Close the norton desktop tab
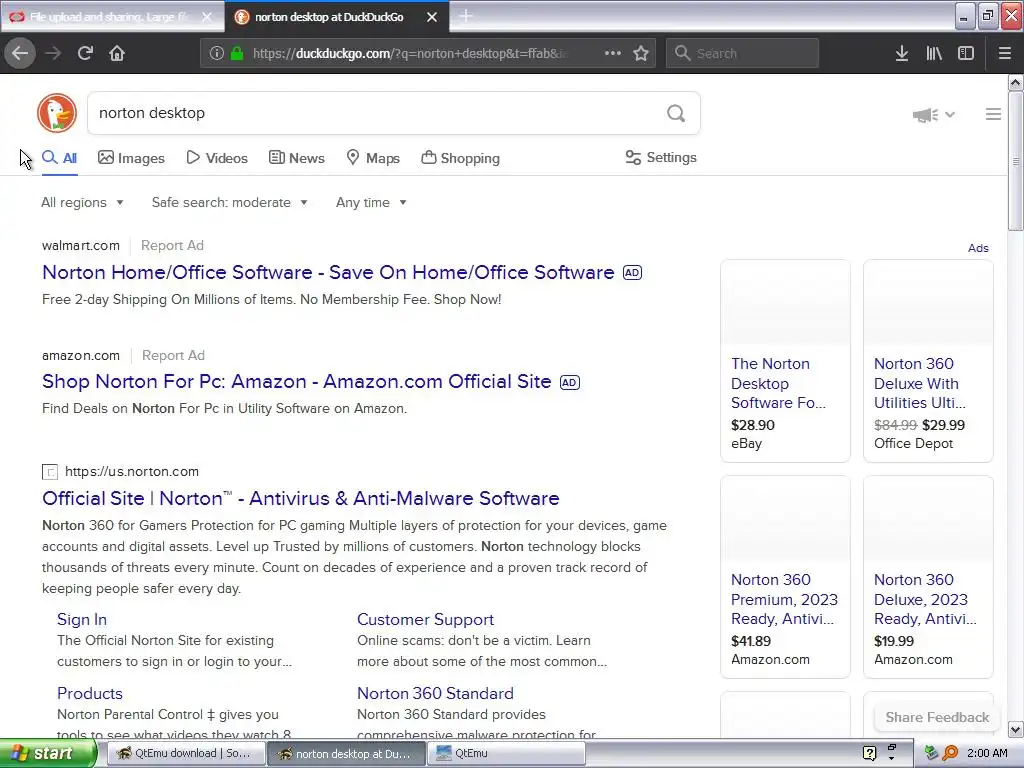This screenshot has width=1024, height=768. pyautogui.click(x=432, y=17)
